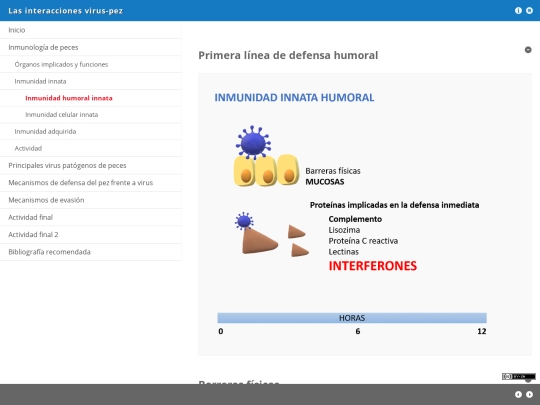Click the HORAS timeline bar
540x405 pixels.
pos(352,318)
